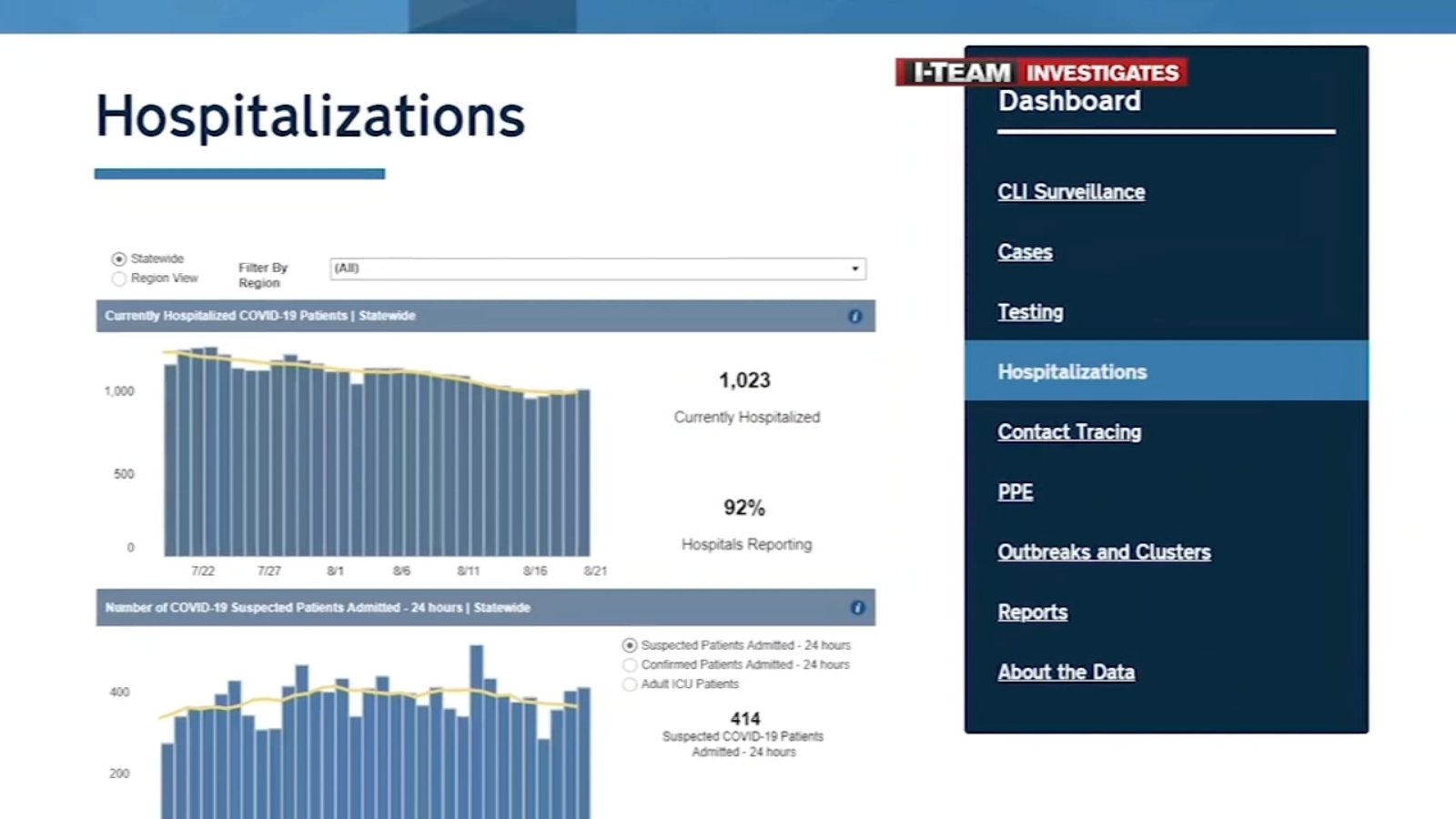Choose Confirmed Patients Admitted - 24 hours option
Screen dimensions: 1456x819
click(x=630, y=665)
